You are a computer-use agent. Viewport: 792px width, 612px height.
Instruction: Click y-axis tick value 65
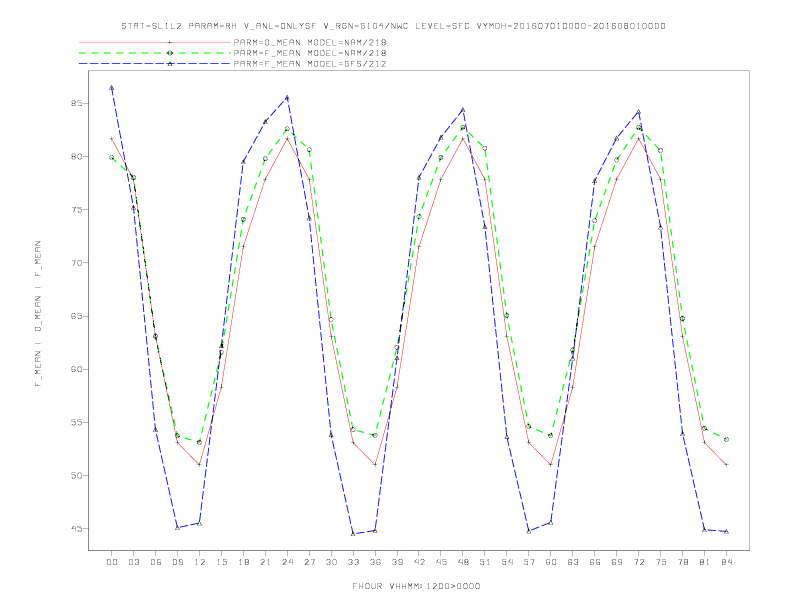coord(77,316)
